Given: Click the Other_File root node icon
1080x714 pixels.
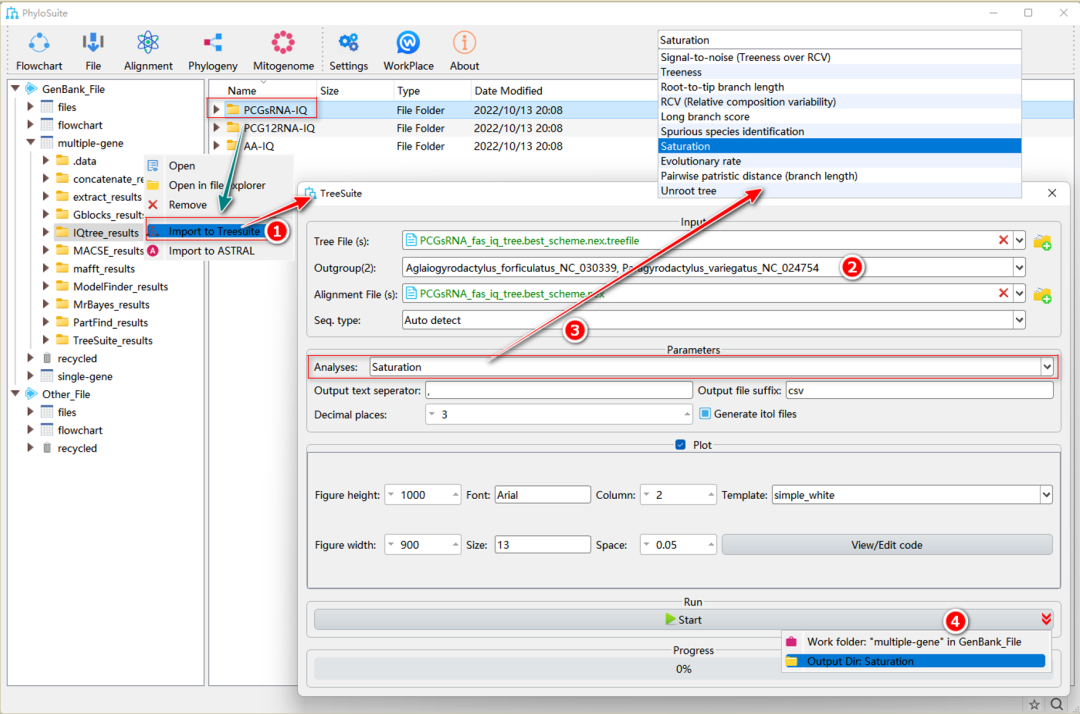Looking at the screenshot, I should coord(31,394).
